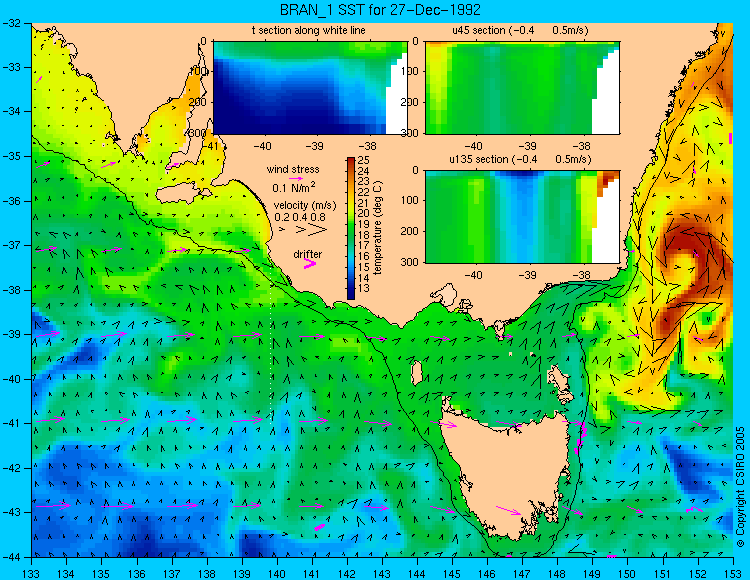Click the -32 latitude label on the main axis
This screenshot has width=750, height=580.
(x=11, y=23)
